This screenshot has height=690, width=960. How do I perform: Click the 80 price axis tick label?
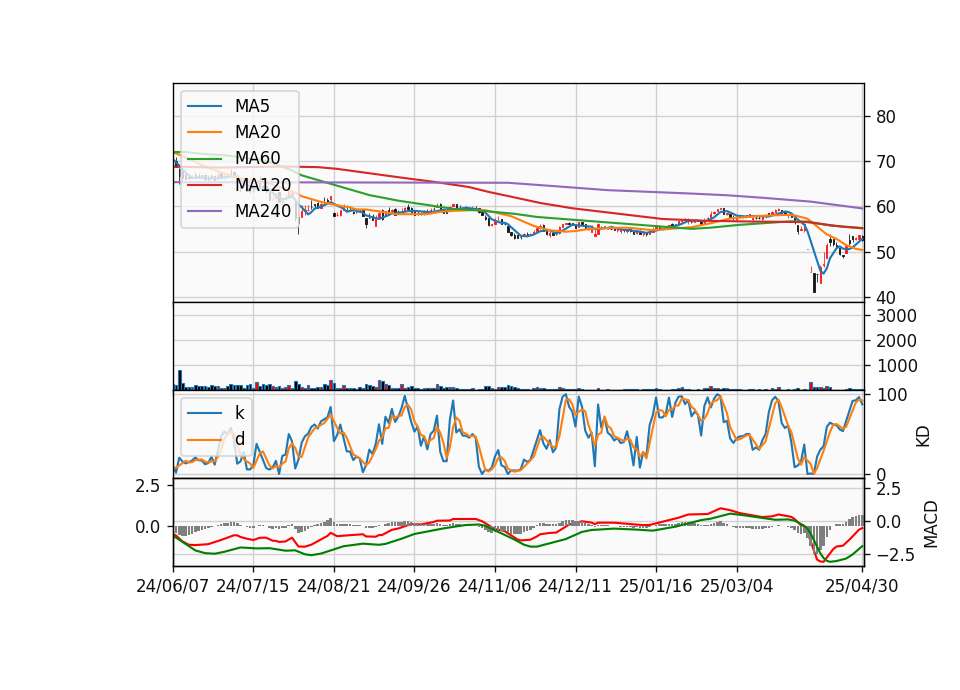point(885,117)
